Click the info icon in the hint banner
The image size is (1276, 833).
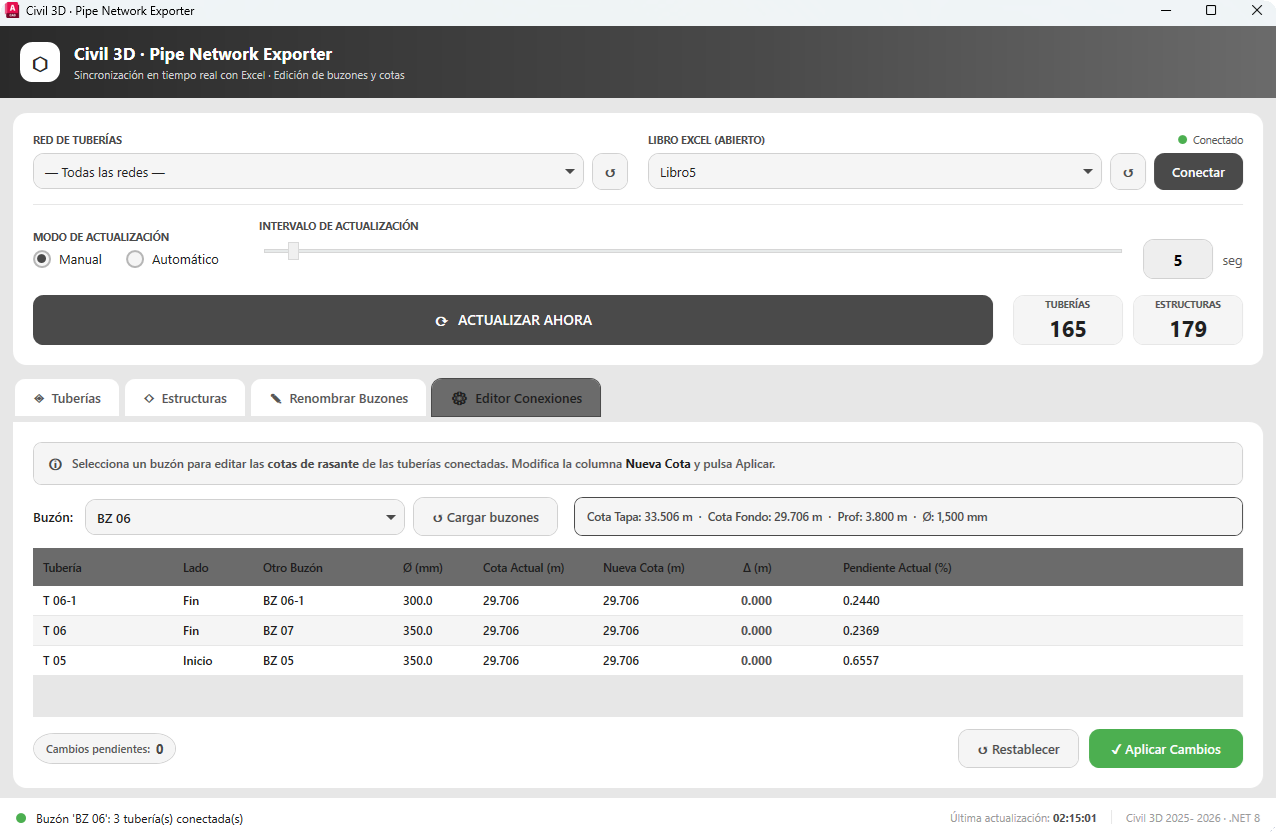[x=55, y=464]
